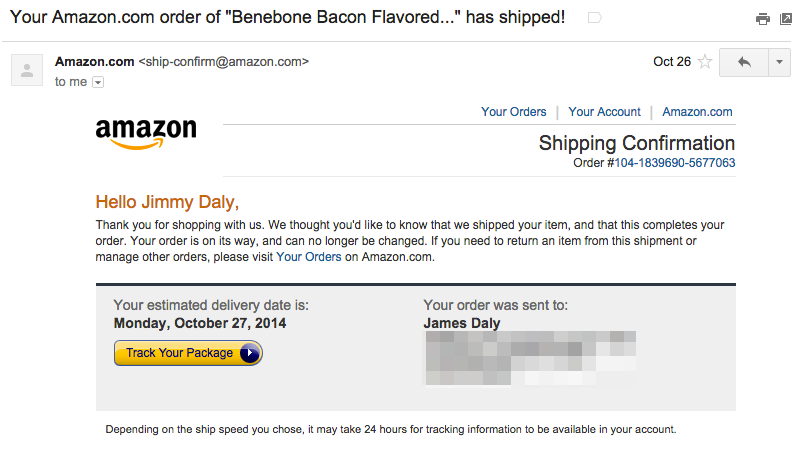The height and width of the screenshot is (456, 809).
Task: Star this Amazon email
Action: coord(704,62)
